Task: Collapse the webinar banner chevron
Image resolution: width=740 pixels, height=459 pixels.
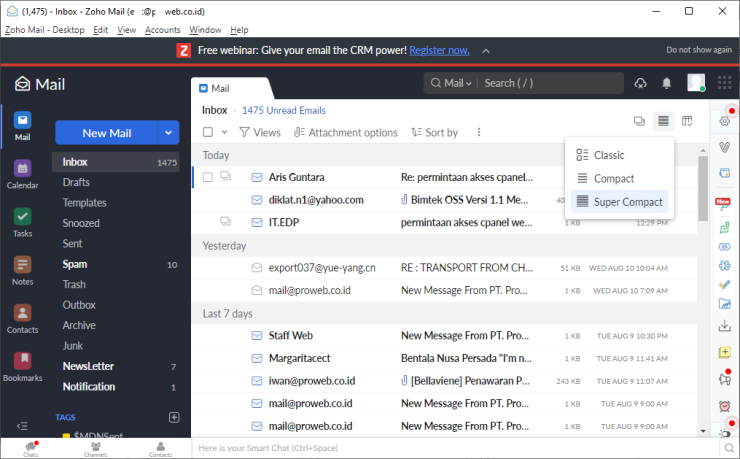Action: (x=486, y=51)
